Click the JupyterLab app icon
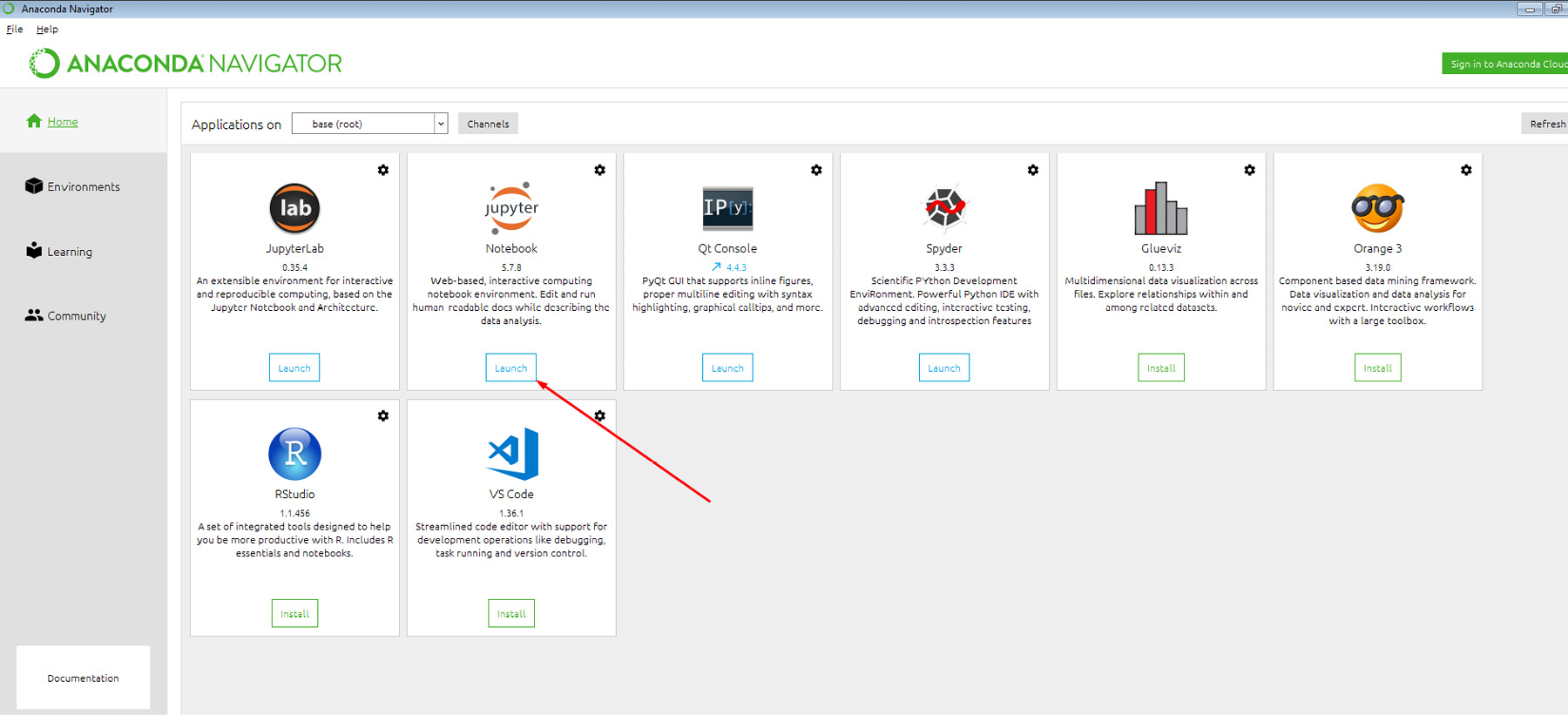Viewport: 1568px width, 715px height. [294, 208]
